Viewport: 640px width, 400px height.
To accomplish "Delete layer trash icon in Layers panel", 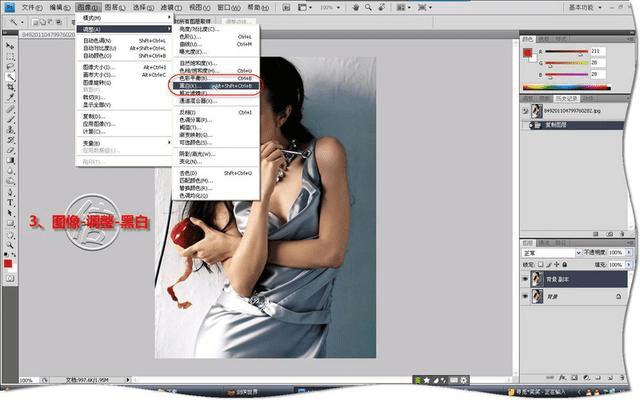I will point(622,378).
